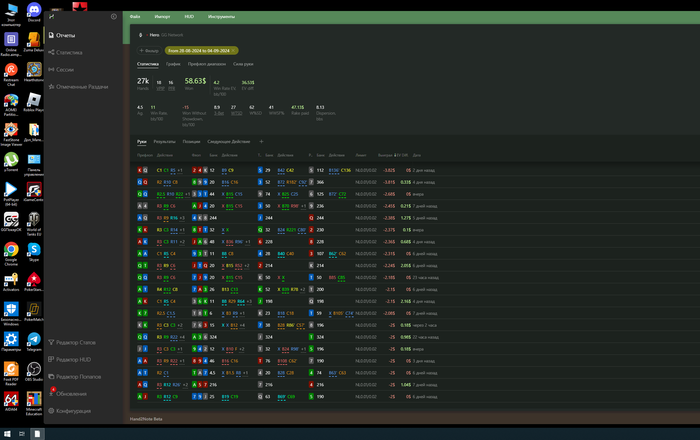
Task: Collapse the sidebar using the top-right circle icon
Action: [113, 17]
